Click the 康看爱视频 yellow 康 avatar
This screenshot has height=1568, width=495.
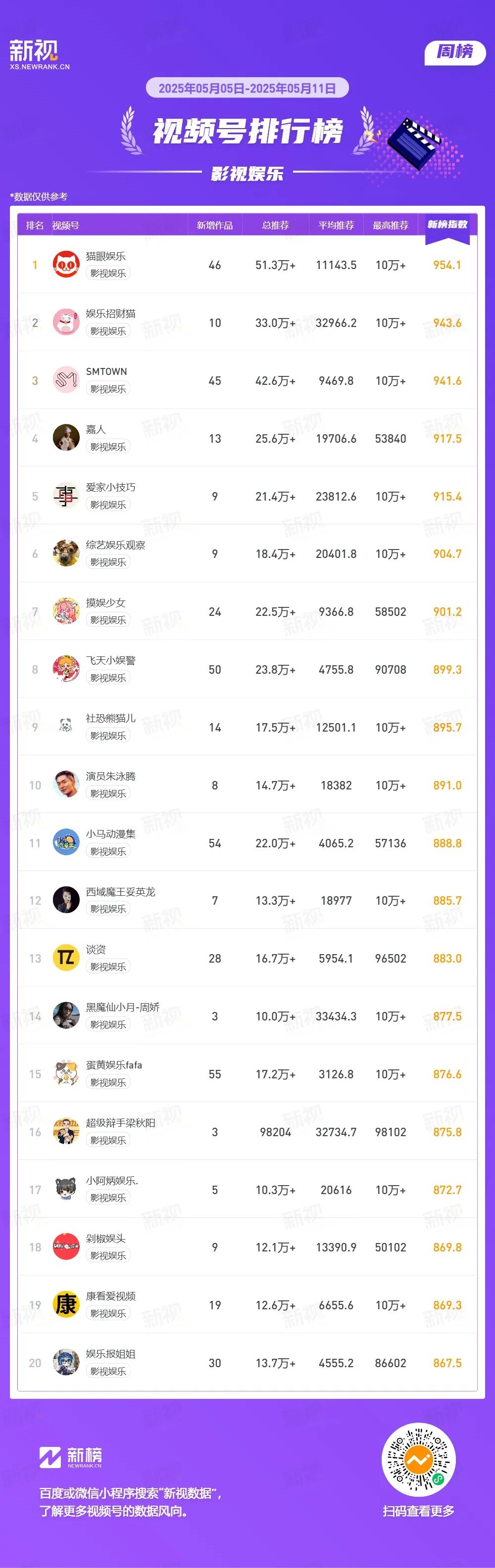click(66, 1305)
